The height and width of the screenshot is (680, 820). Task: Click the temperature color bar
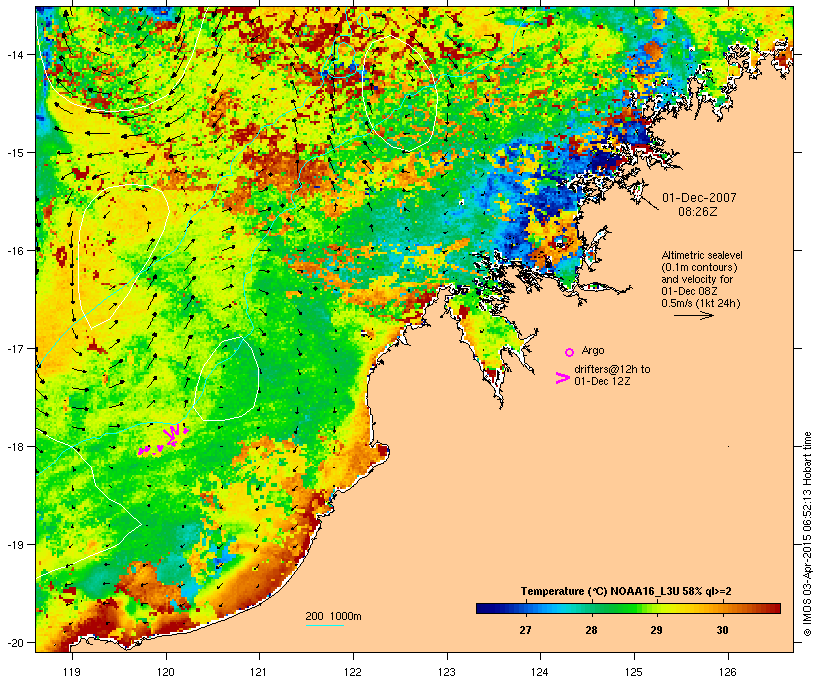[628, 608]
